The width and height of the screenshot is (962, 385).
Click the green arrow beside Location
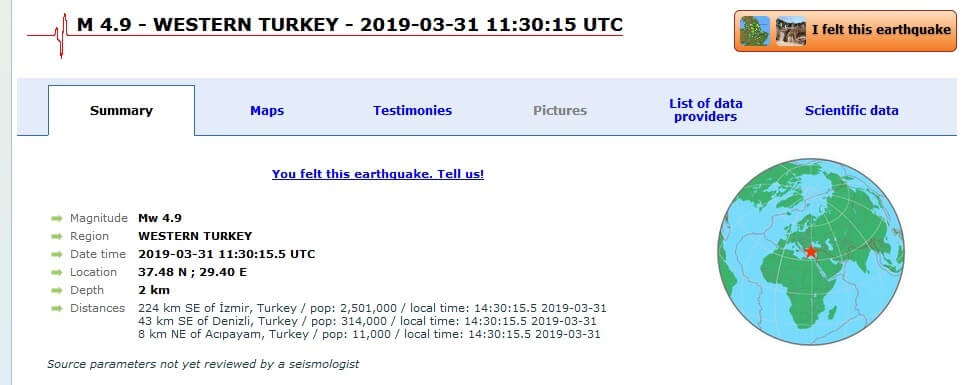[57, 272]
